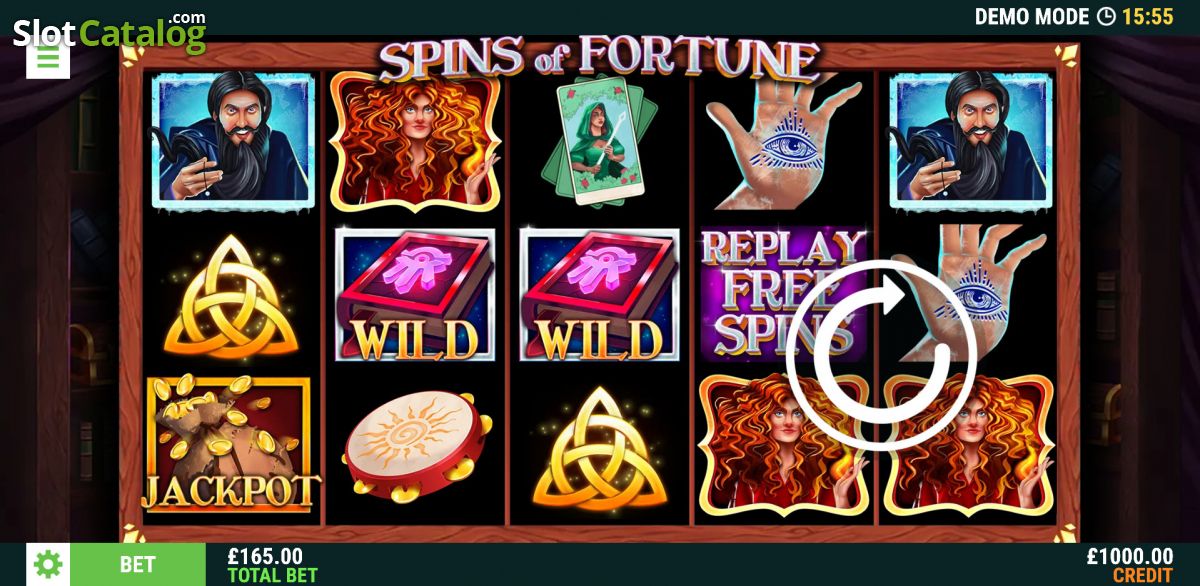Open the hamburger menu icon

coord(48,58)
